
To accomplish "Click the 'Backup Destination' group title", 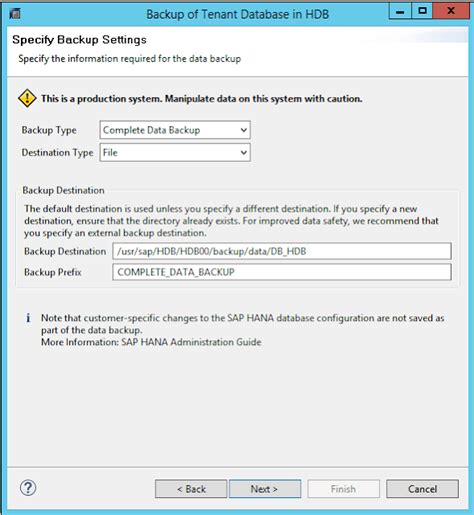I will click(x=63, y=190).
